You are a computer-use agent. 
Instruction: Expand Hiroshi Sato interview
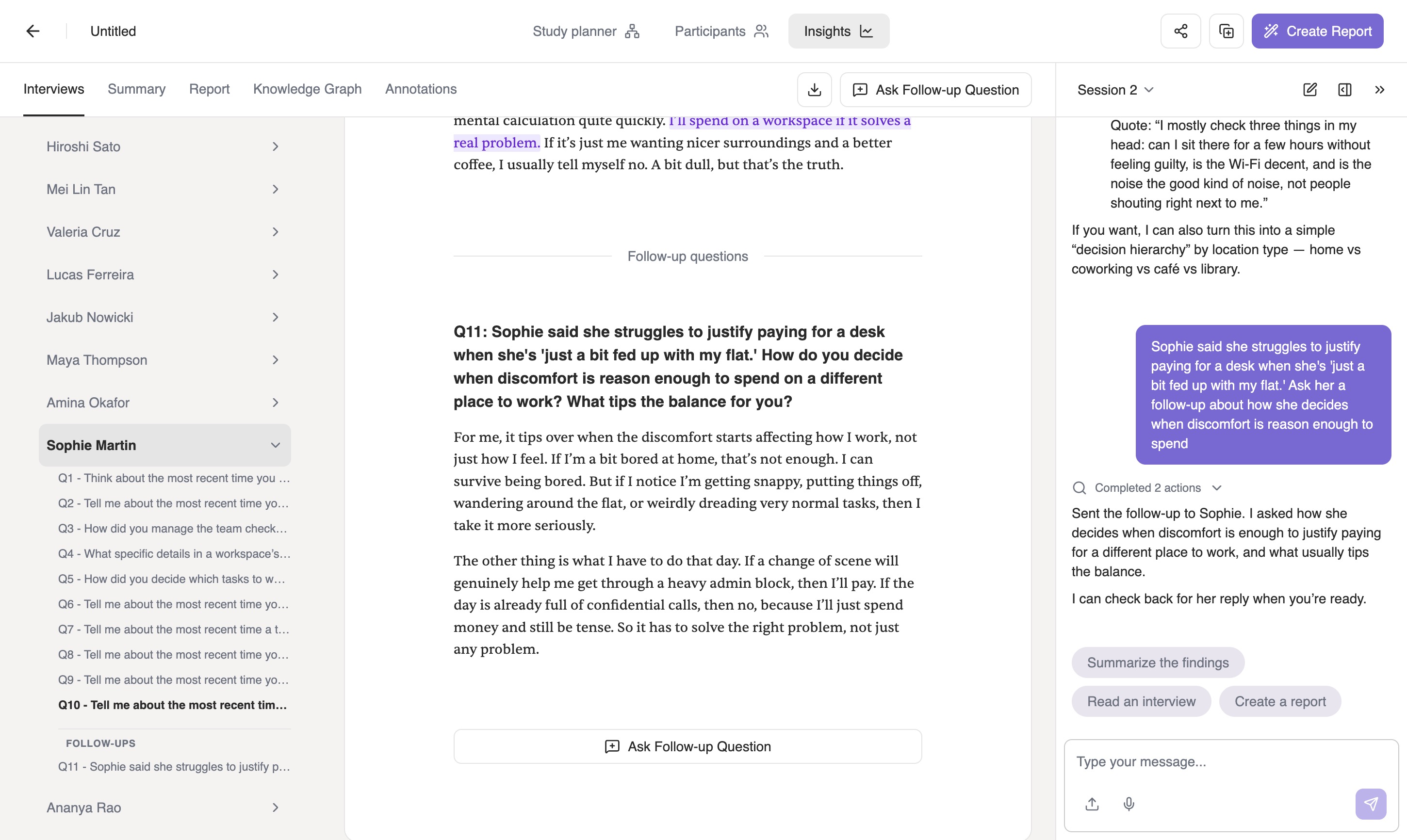[x=164, y=146]
